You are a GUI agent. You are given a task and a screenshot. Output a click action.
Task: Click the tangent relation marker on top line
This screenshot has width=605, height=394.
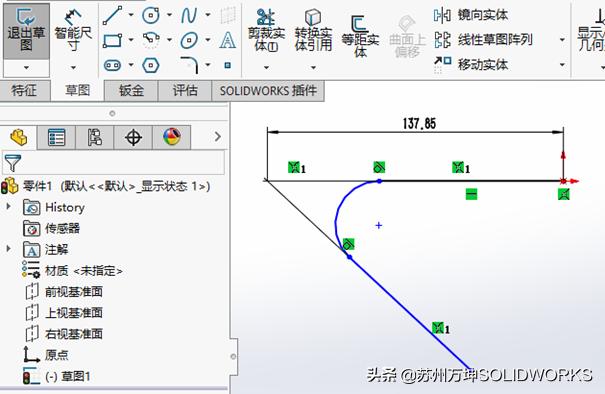[379, 167]
